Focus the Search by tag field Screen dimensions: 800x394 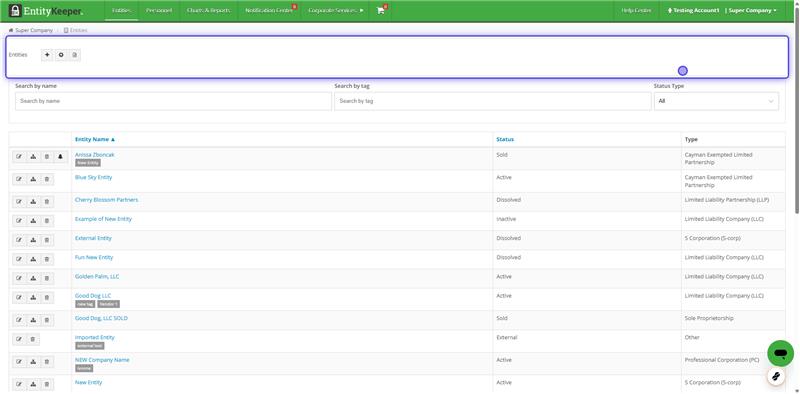click(x=493, y=101)
